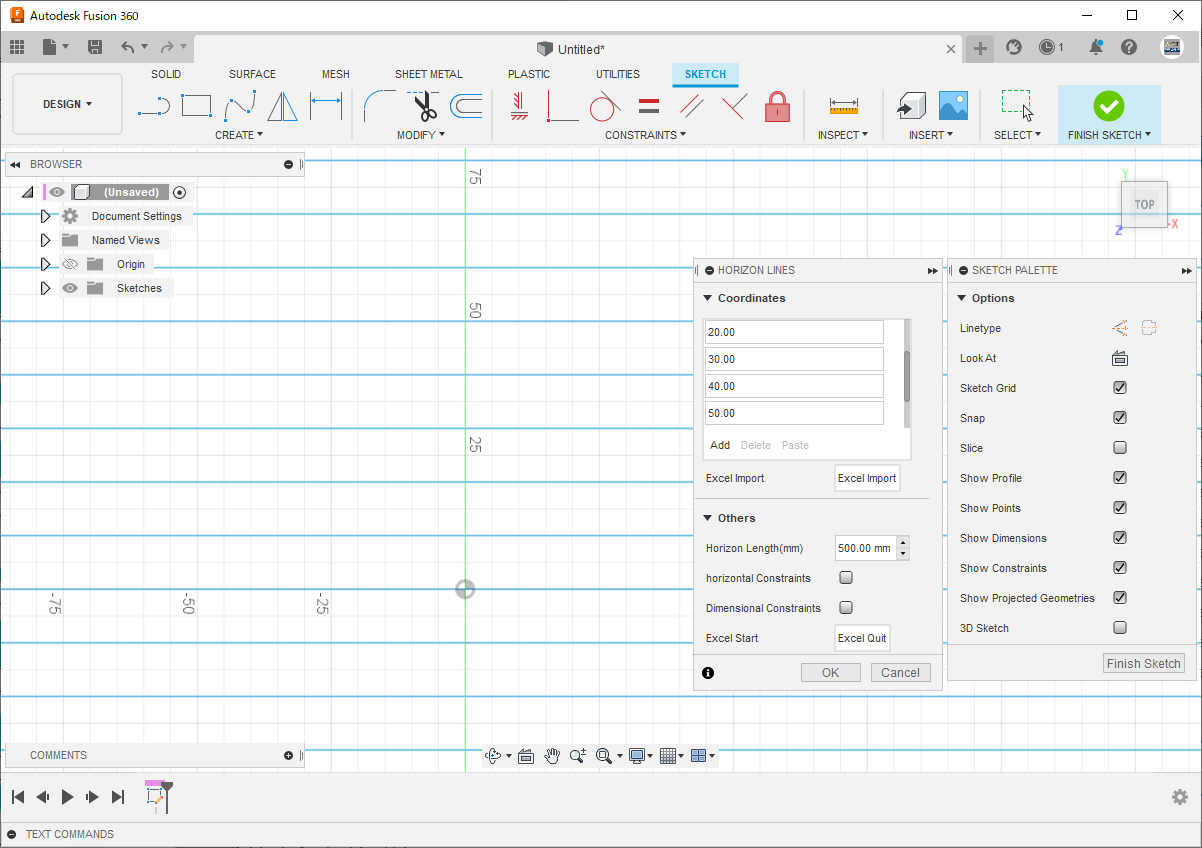Undo the last action
The image size is (1202, 848).
coord(127,47)
